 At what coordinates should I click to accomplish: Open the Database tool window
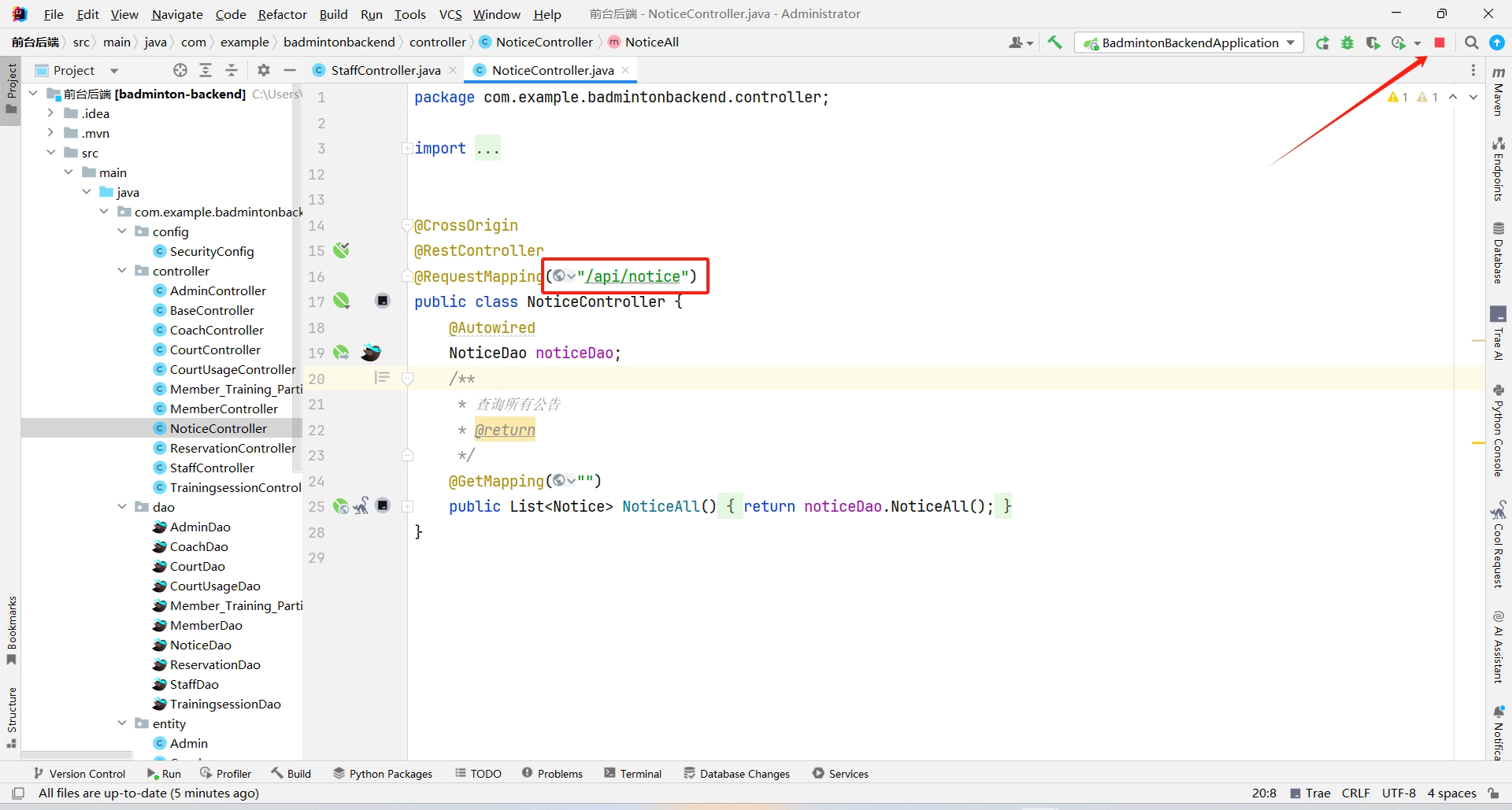[1499, 253]
